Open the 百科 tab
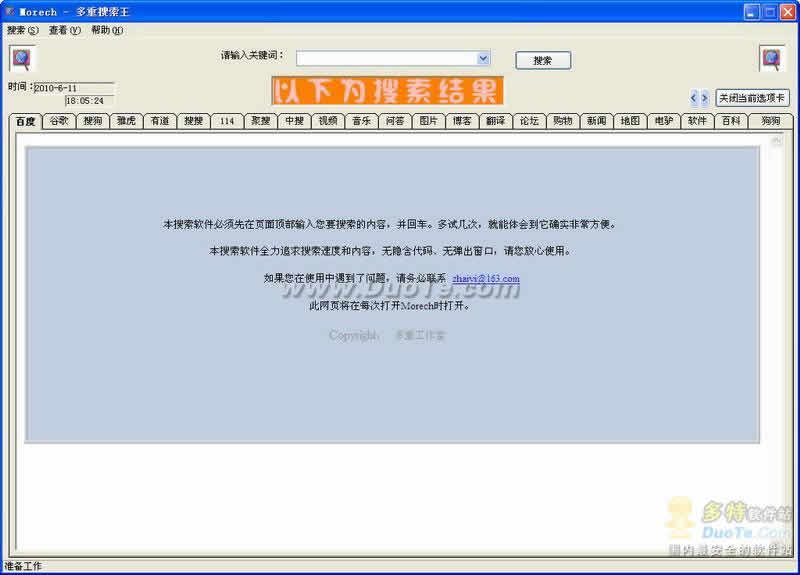Screen dimensions: 800x575 pos(731,121)
